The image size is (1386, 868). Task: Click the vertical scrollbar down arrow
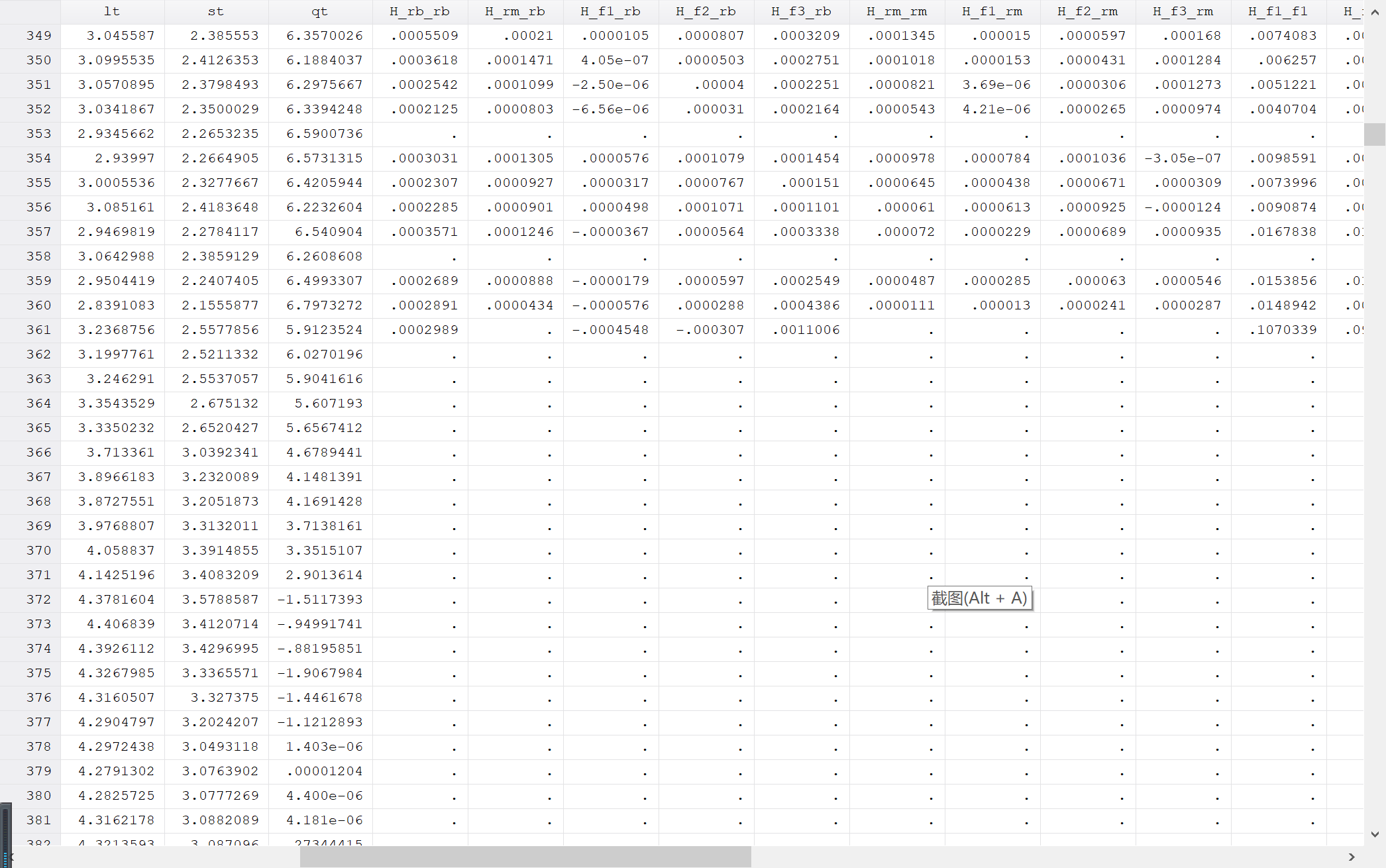[1375, 834]
